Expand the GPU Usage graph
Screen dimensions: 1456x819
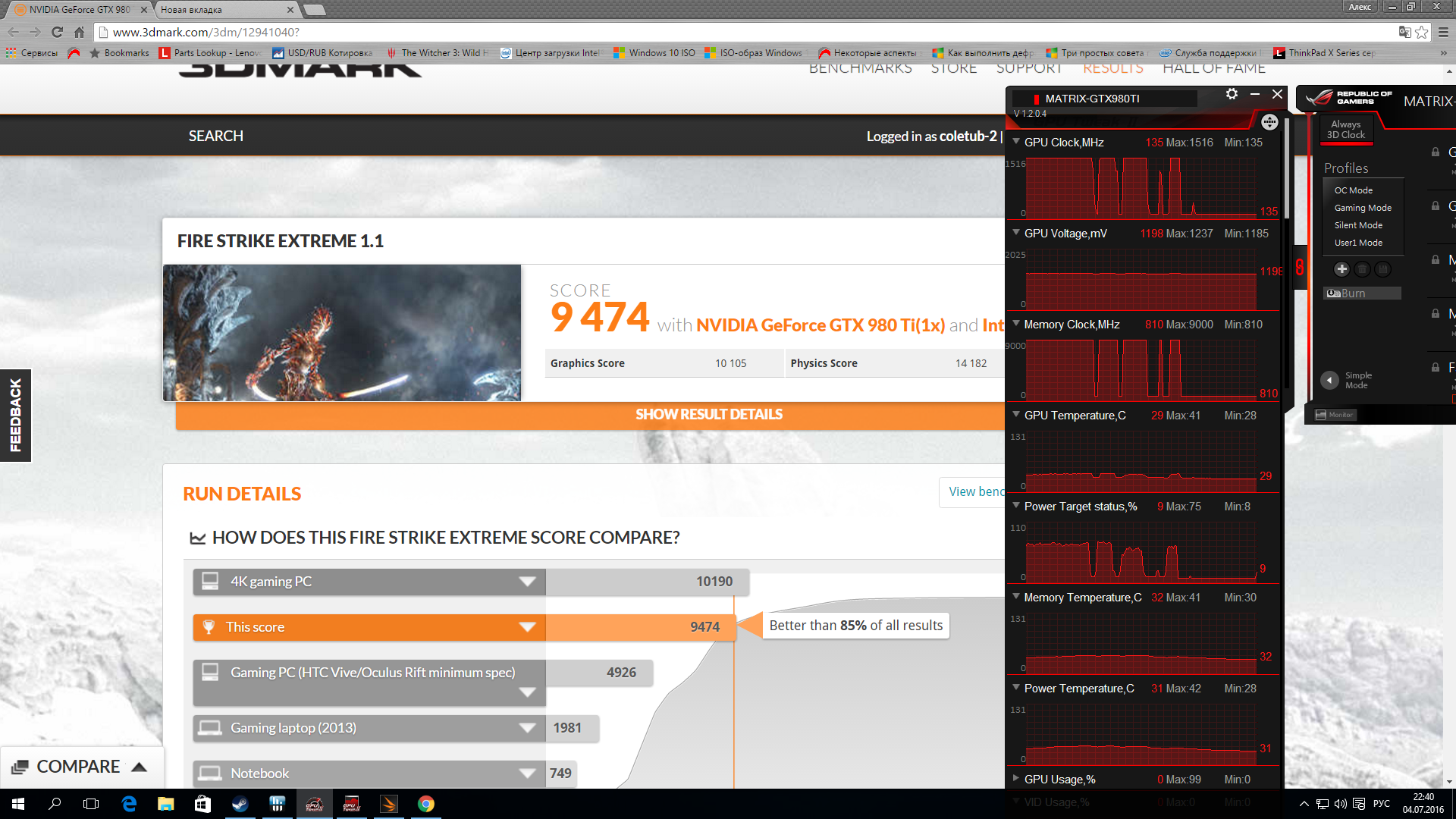[1016, 779]
